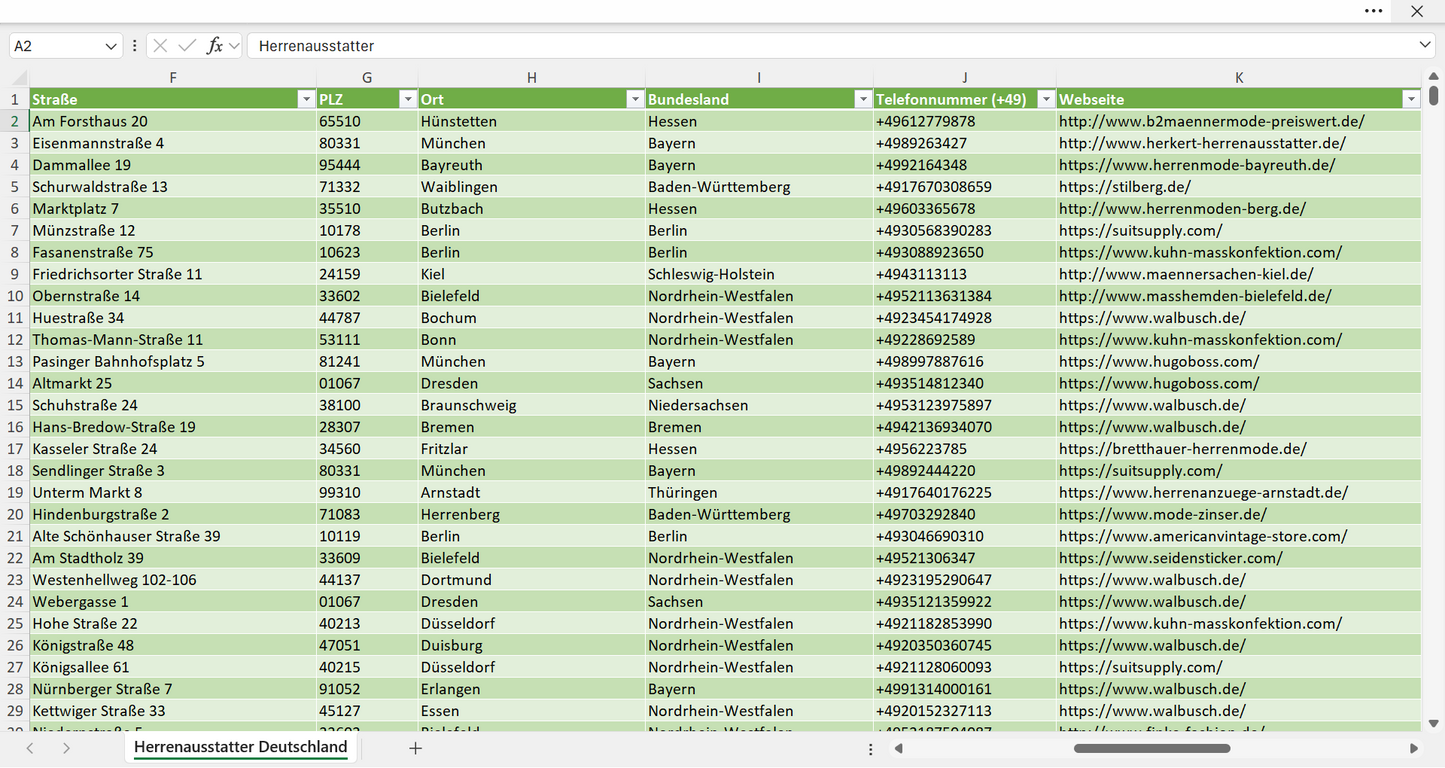Image resolution: width=1445 pixels, height=768 pixels.
Task: Open Ort column filter dropdown
Action: [634, 99]
